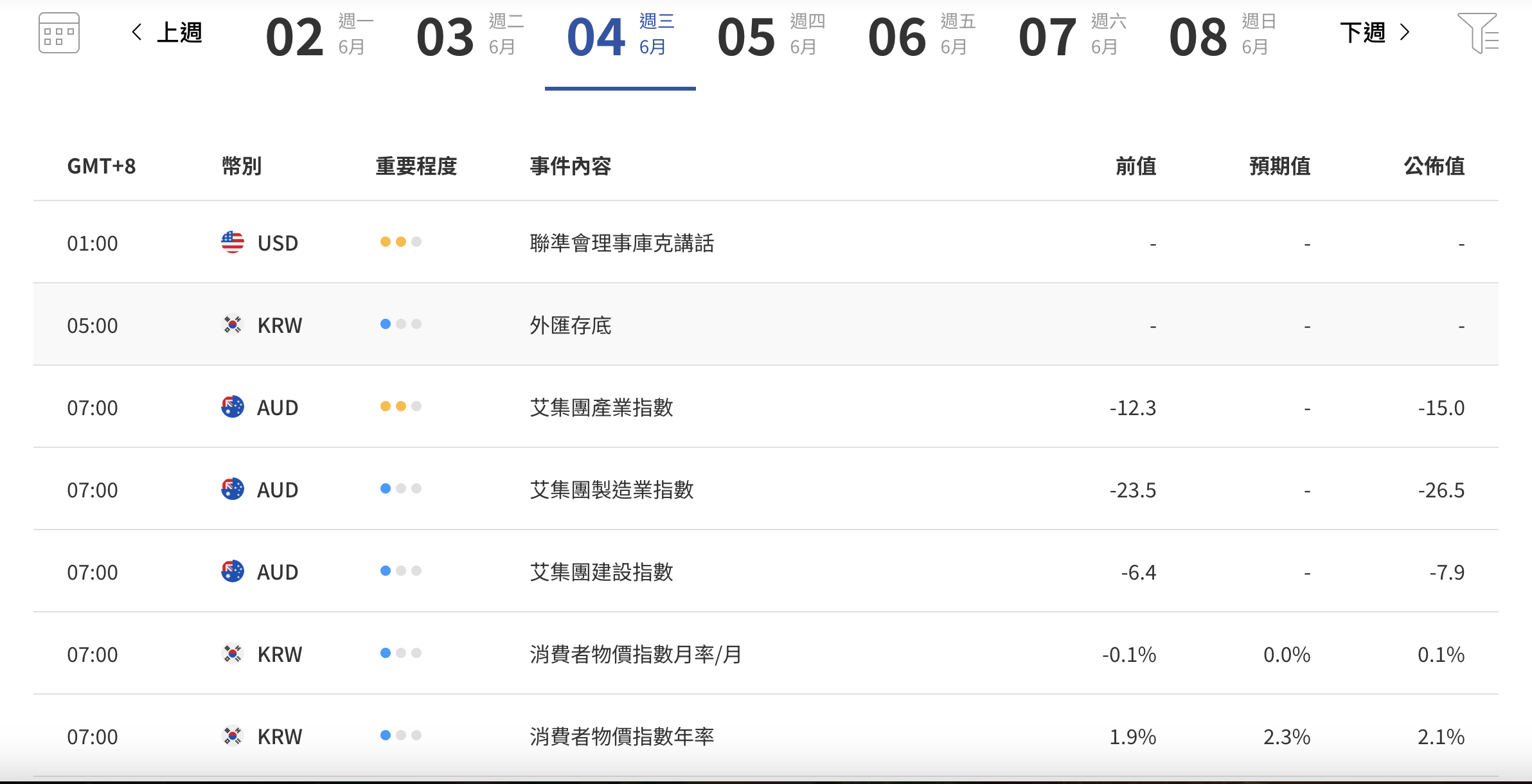Click the importance dots on 外匯存底 row
The height and width of the screenshot is (784, 1532).
point(400,325)
